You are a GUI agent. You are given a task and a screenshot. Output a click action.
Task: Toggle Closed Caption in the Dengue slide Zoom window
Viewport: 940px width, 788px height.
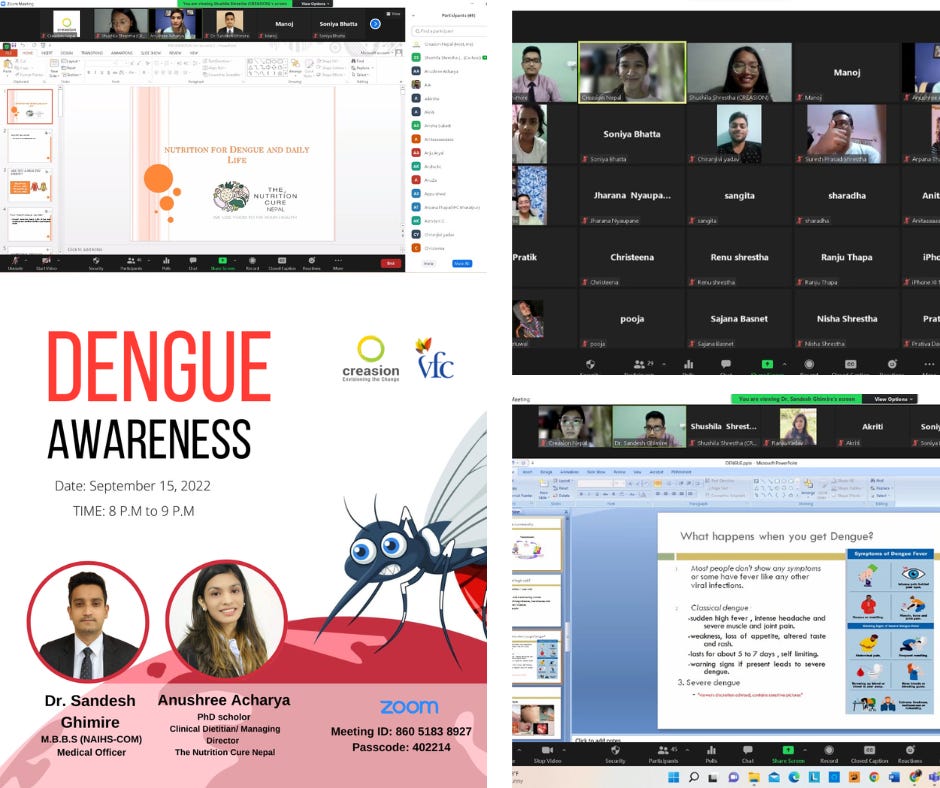pyautogui.click(x=869, y=754)
